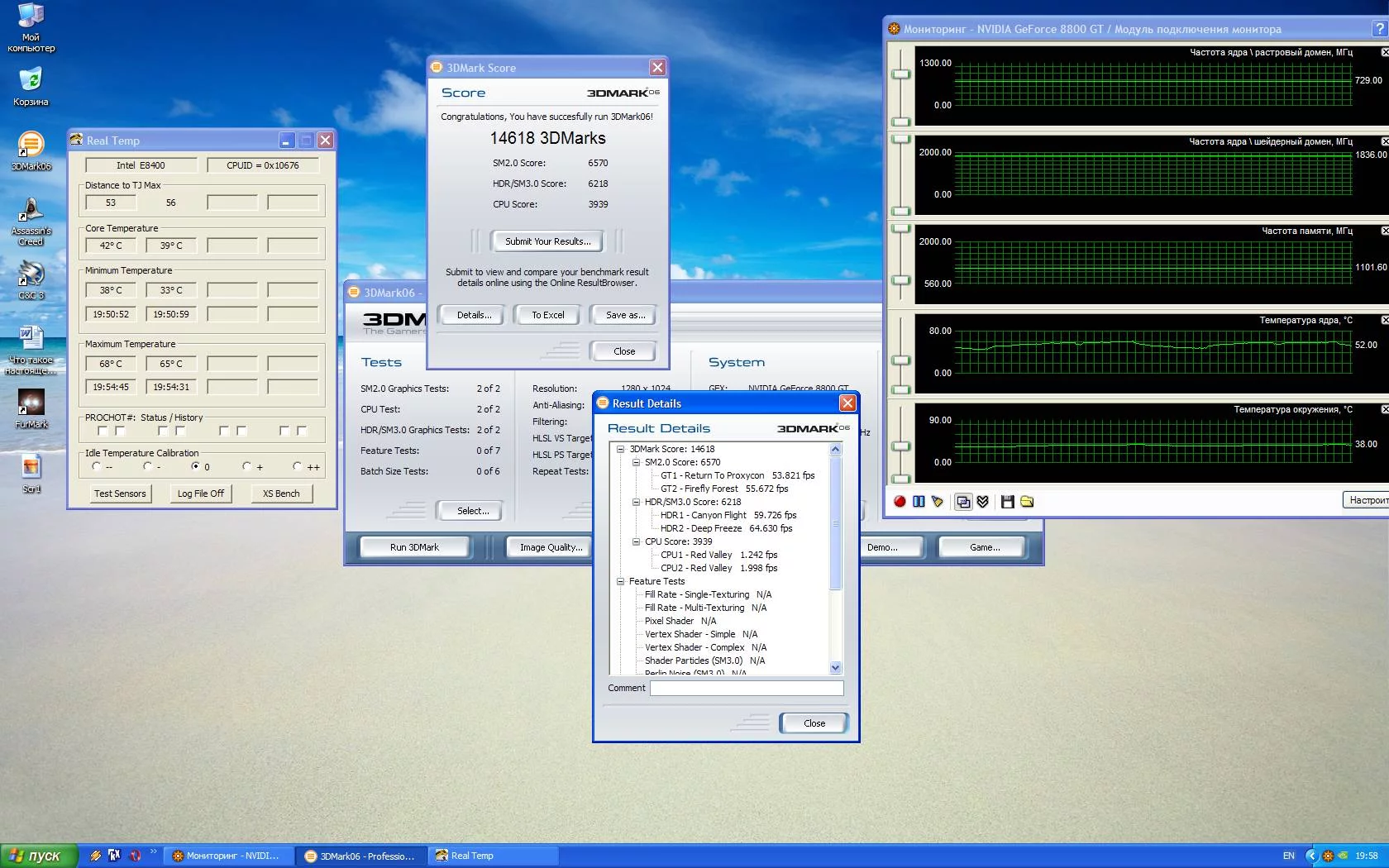Click the blue pause icon in monitoring
1389x868 pixels.
(x=919, y=502)
